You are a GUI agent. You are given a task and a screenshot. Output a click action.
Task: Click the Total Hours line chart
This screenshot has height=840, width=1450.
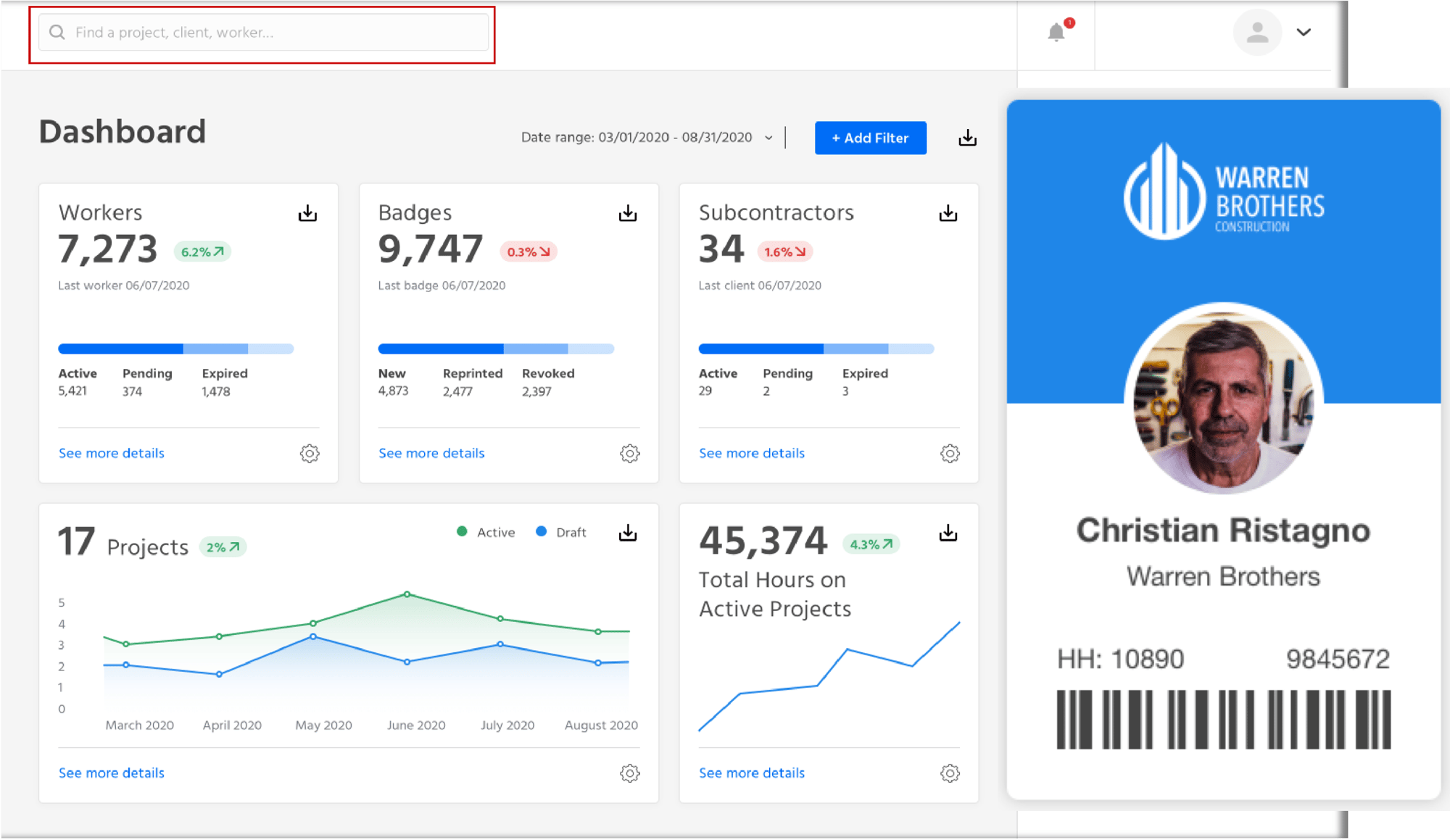[829, 676]
